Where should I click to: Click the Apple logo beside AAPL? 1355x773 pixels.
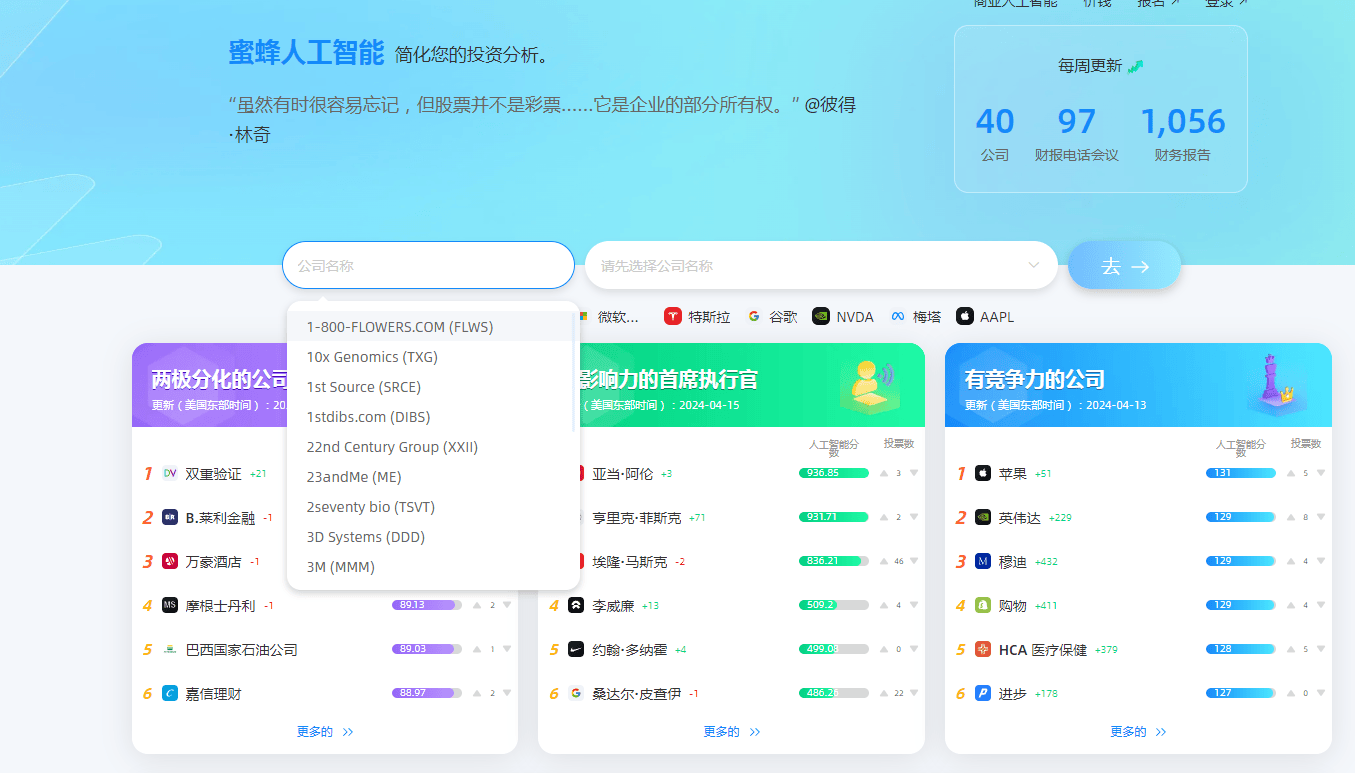coord(965,317)
